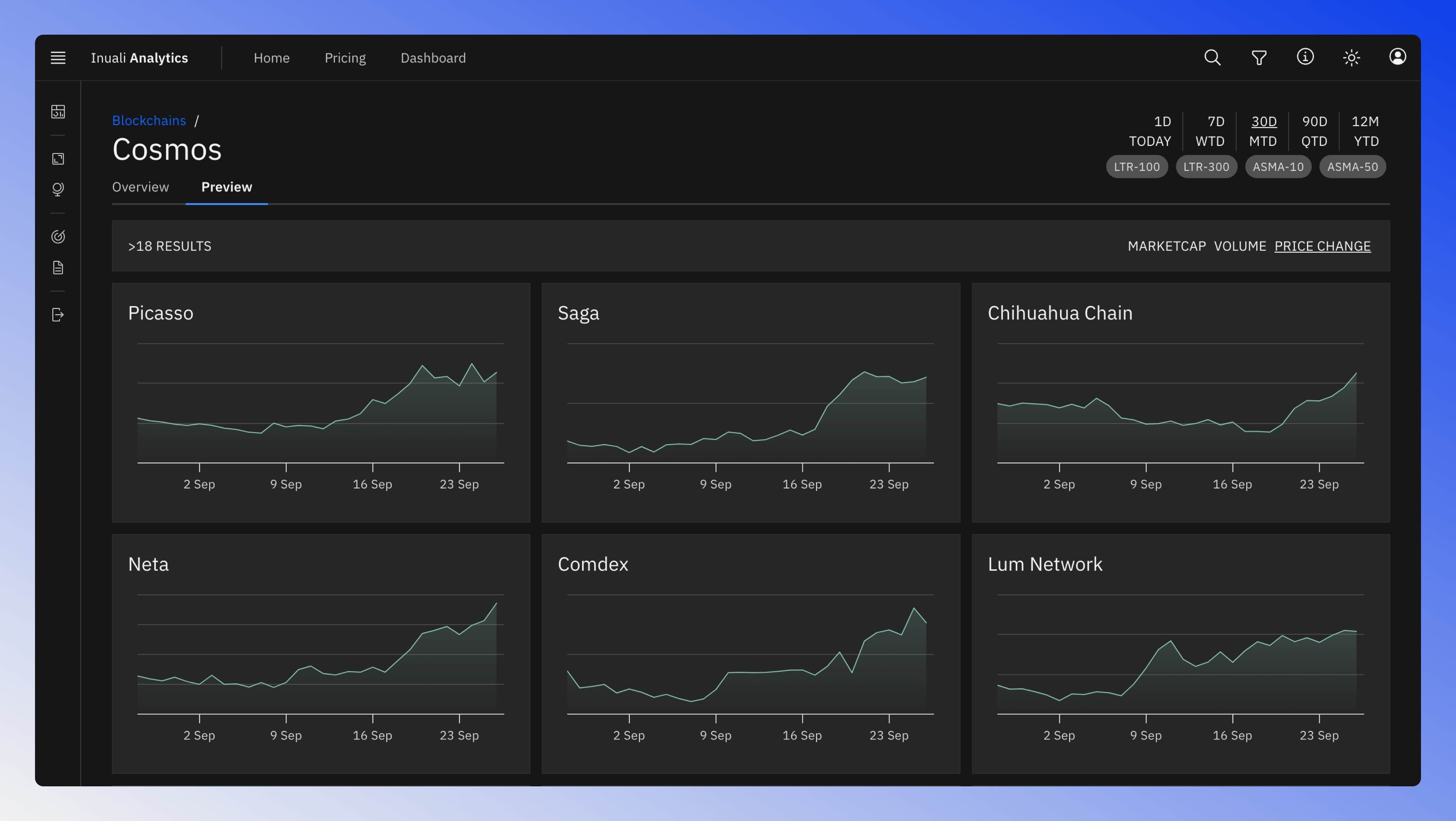
Task: Click 2 Sep tick on Lum Network chart
Action: 1059,736
